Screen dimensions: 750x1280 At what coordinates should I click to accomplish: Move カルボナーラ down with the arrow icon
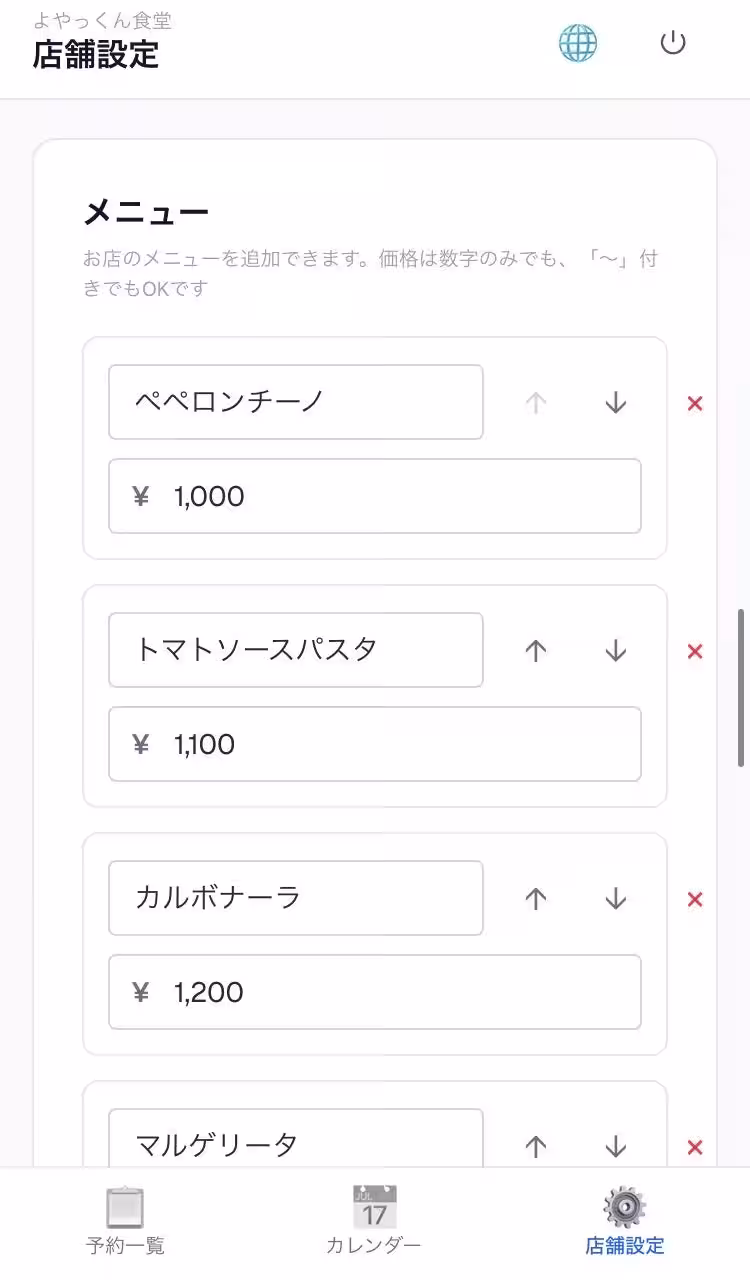click(x=615, y=898)
